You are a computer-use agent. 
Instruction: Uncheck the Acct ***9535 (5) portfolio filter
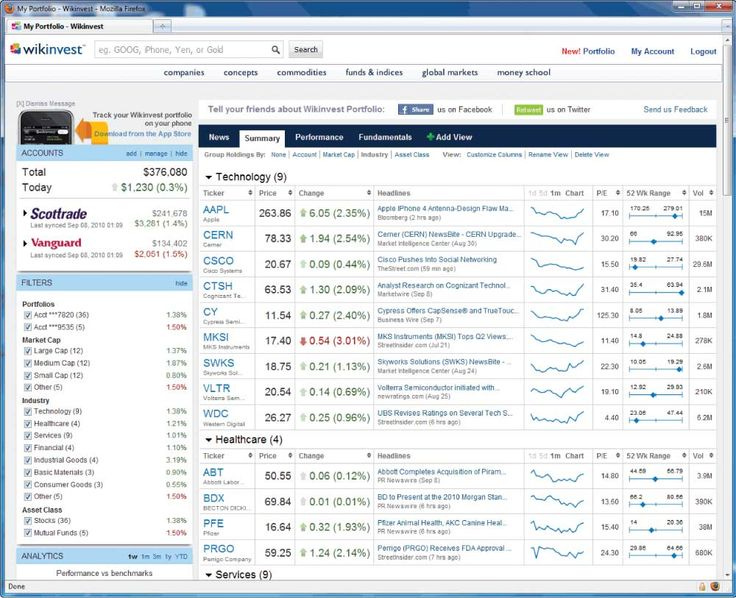[28, 327]
